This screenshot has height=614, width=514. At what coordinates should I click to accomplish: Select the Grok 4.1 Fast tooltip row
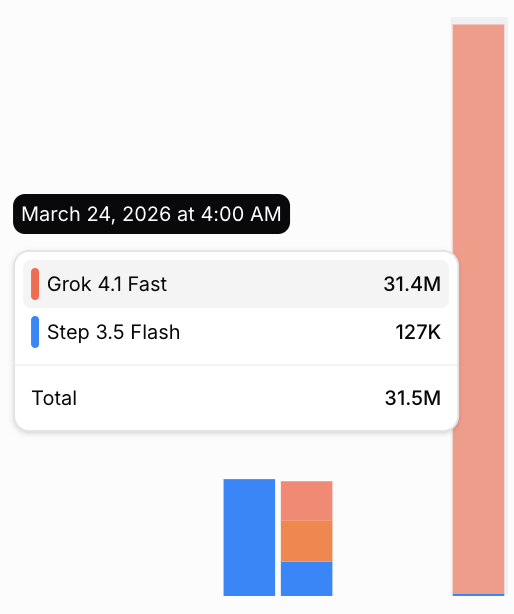coord(236,284)
